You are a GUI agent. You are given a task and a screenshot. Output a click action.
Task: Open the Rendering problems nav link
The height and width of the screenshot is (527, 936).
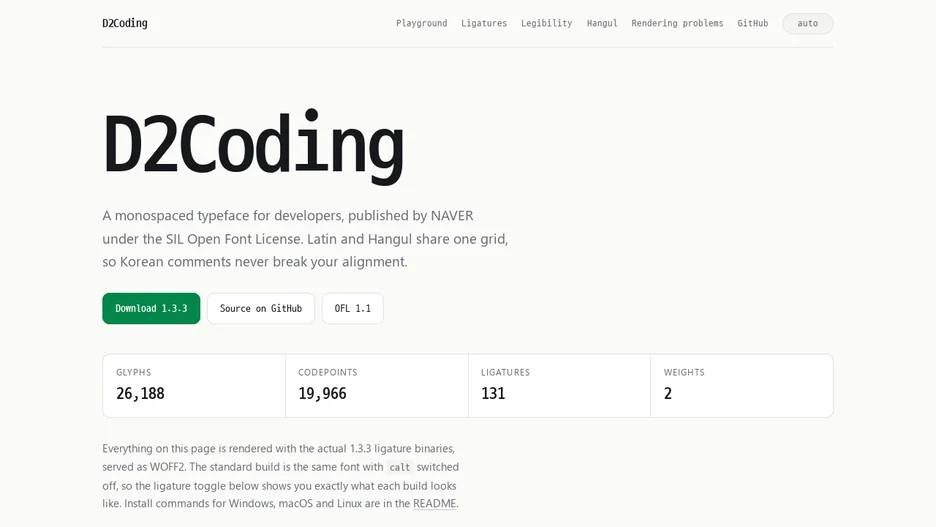(x=677, y=23)
